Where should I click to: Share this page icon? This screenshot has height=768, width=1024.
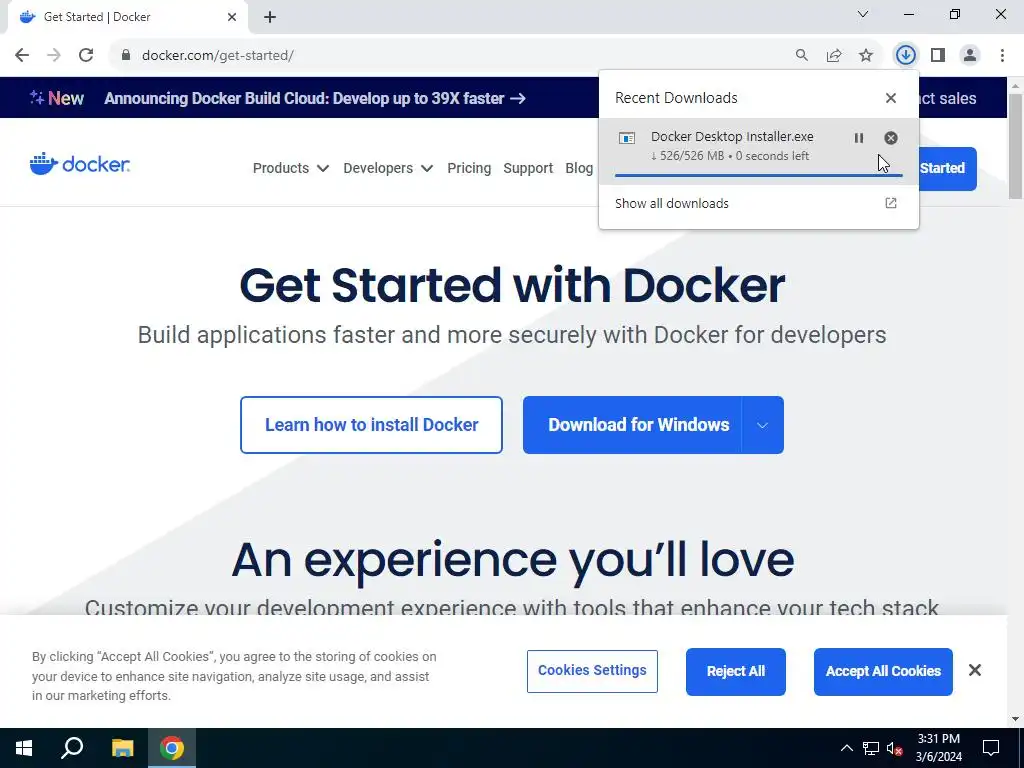pyautogui.click(x=833, y=55)
